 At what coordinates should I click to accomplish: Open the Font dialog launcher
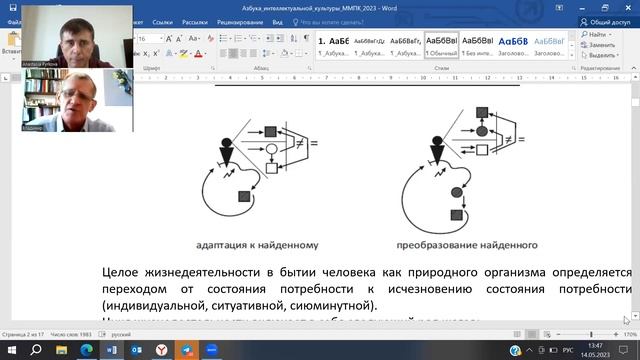pyautogui.click(x=213, y=68)
